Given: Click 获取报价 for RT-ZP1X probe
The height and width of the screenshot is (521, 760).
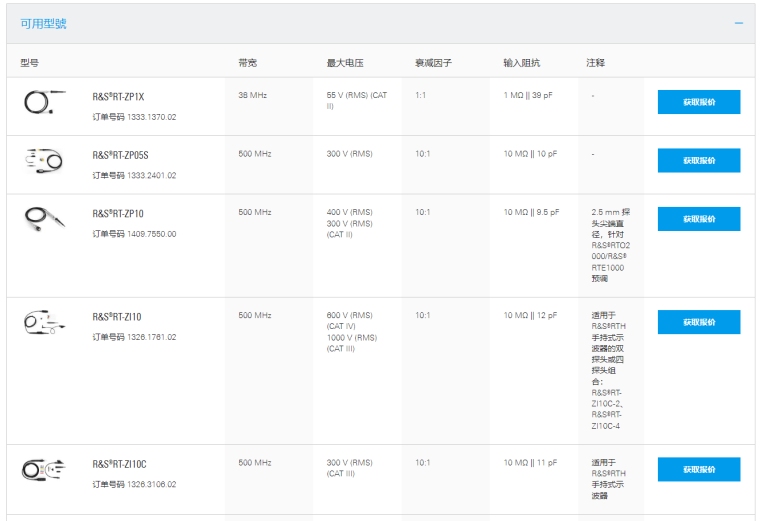Looking at the screenshot, I should point(698,102).
